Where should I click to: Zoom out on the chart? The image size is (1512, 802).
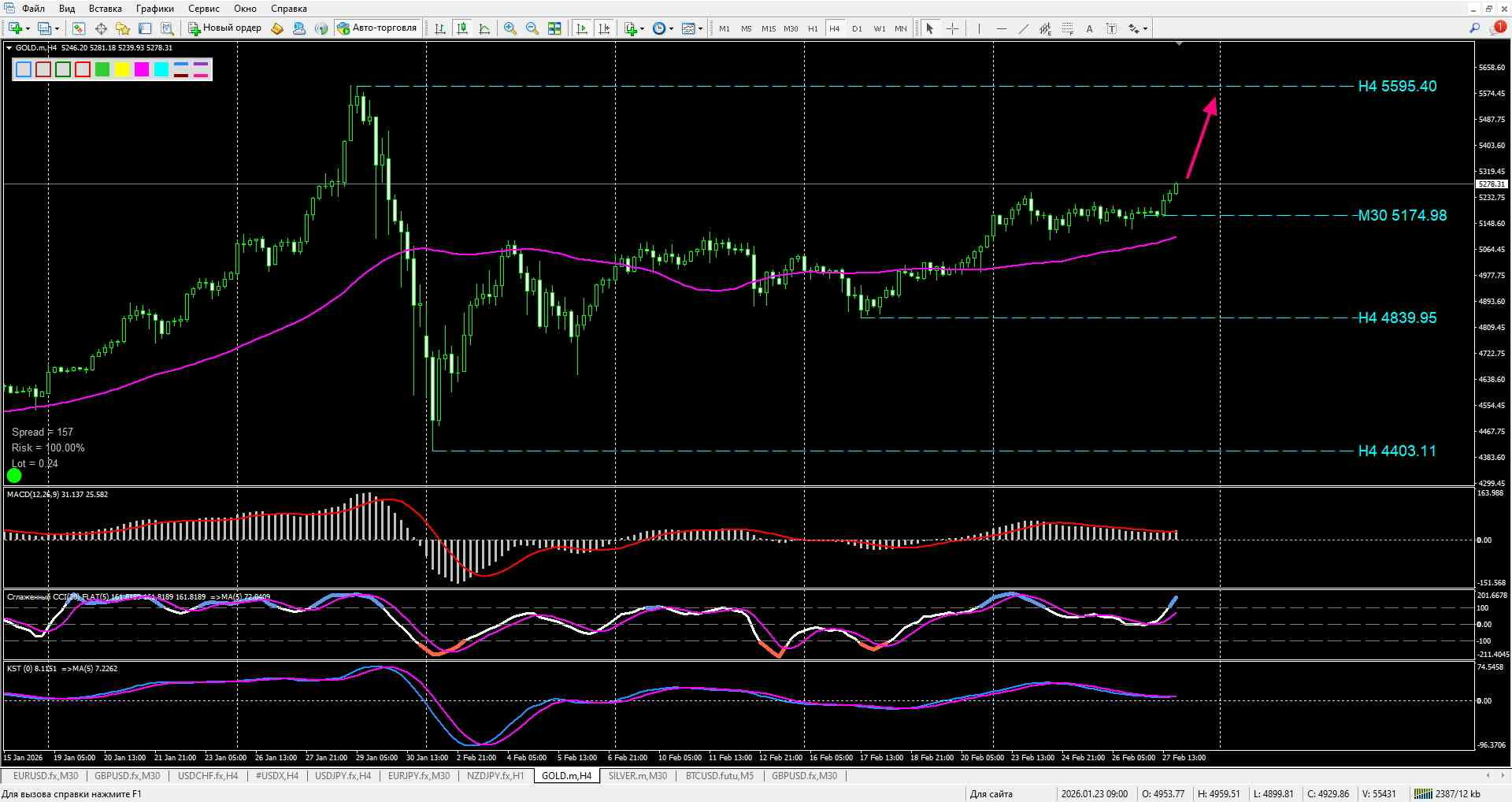click(532, 28)
